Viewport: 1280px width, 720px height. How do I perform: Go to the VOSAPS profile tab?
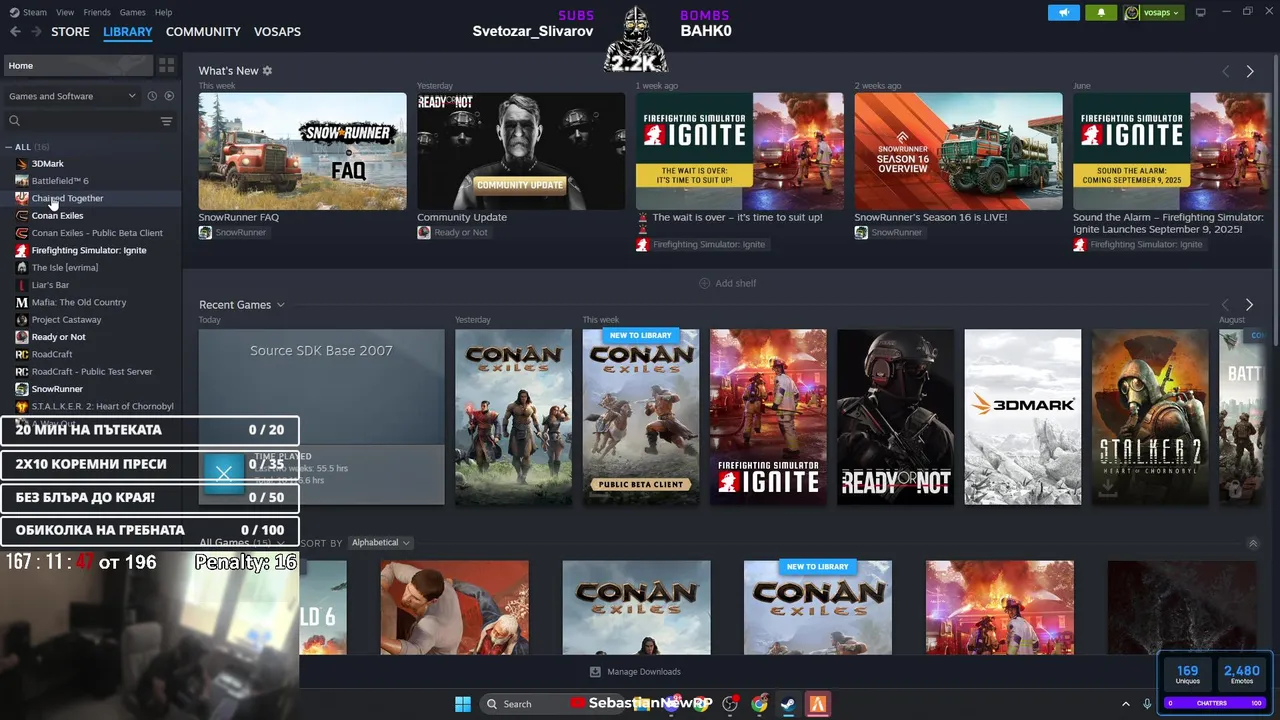pyautogui.click(x=277, y=32)
